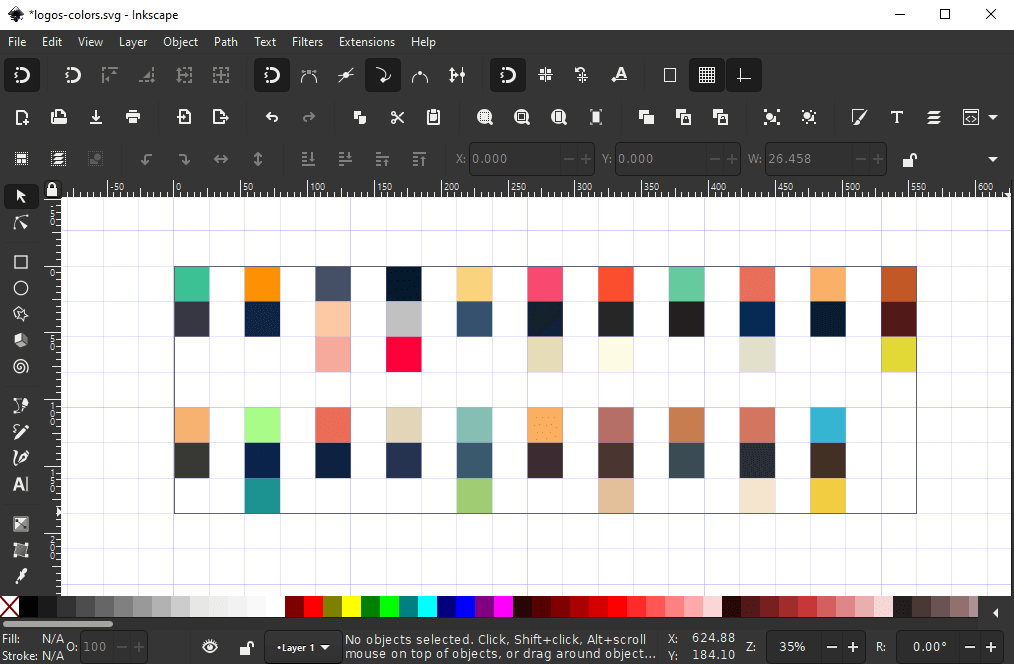Toggle snapping to the page border

pyautogui.click(x=670, y=75)
